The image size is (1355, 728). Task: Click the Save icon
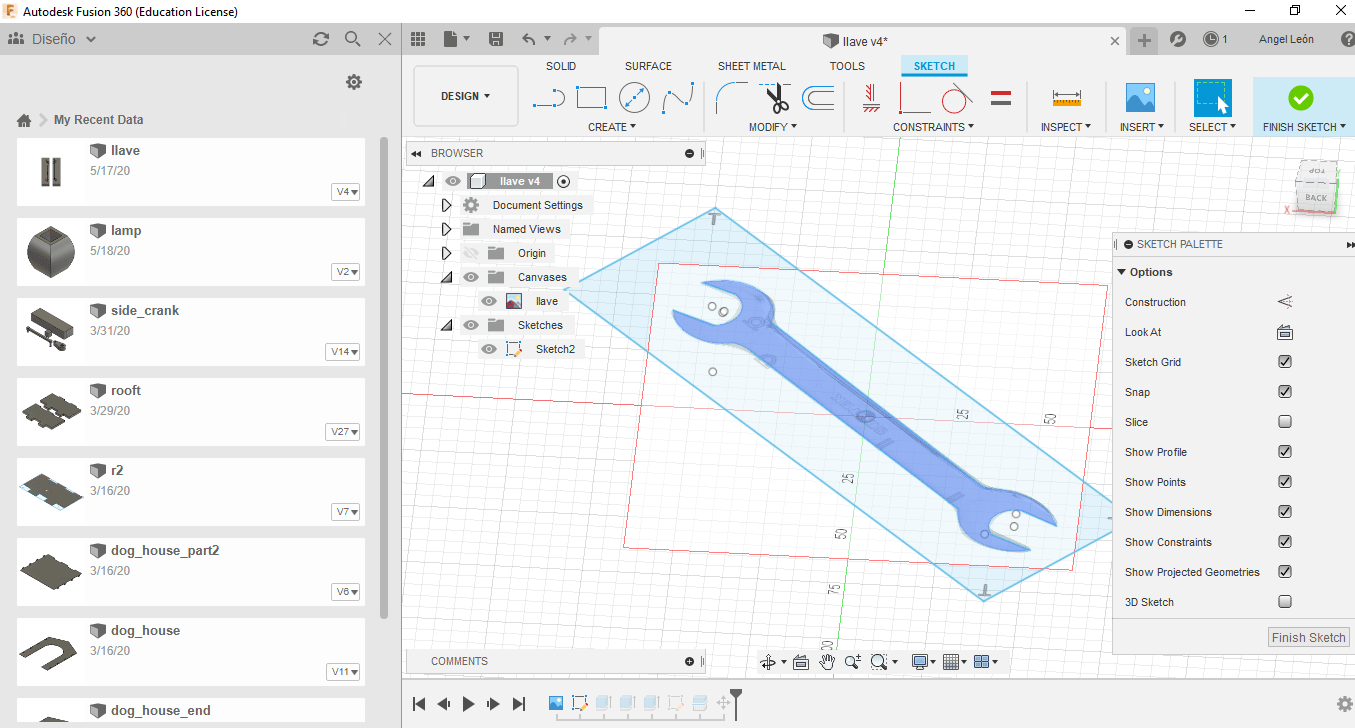pos(495,39)
